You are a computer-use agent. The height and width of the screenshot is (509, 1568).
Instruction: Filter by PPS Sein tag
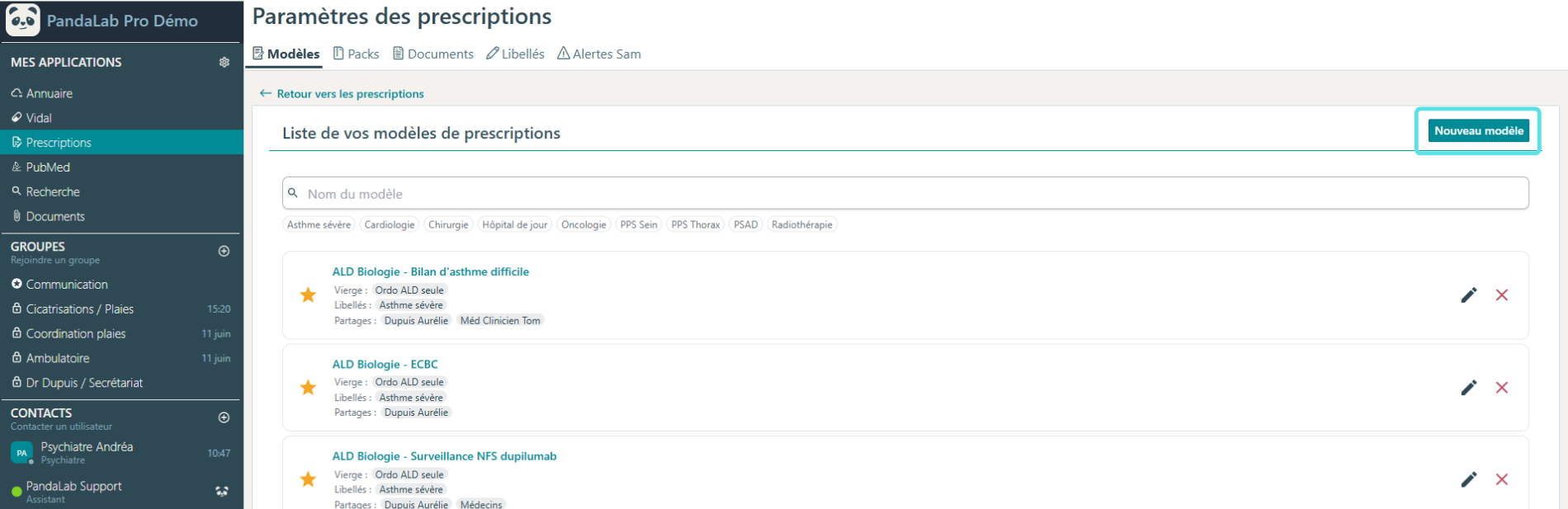coord(639,224)
